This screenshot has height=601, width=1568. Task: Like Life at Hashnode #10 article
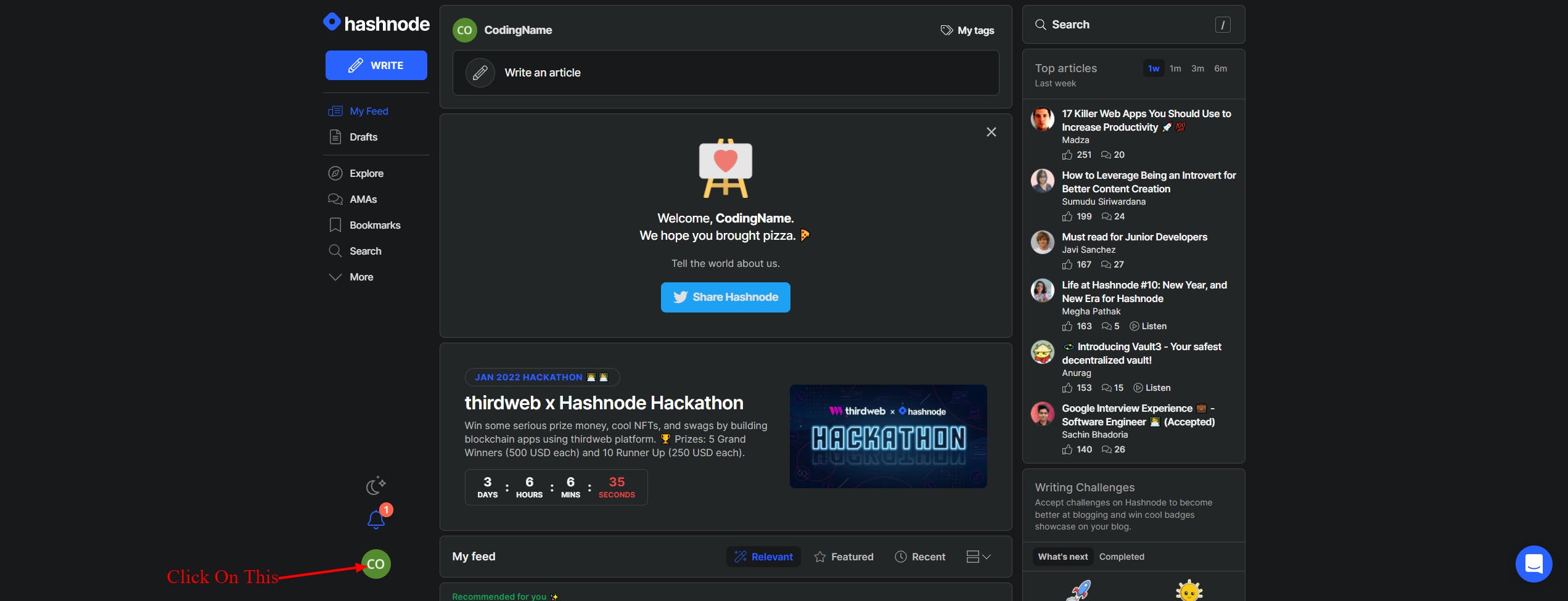1067,326
